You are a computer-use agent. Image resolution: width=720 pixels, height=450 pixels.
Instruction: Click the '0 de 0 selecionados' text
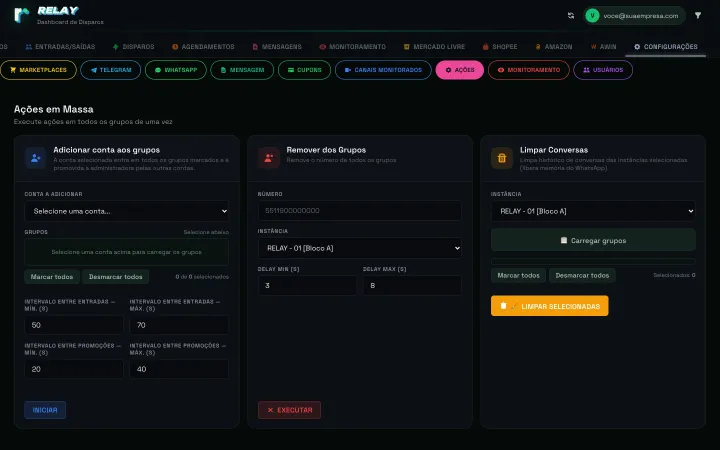202,277
